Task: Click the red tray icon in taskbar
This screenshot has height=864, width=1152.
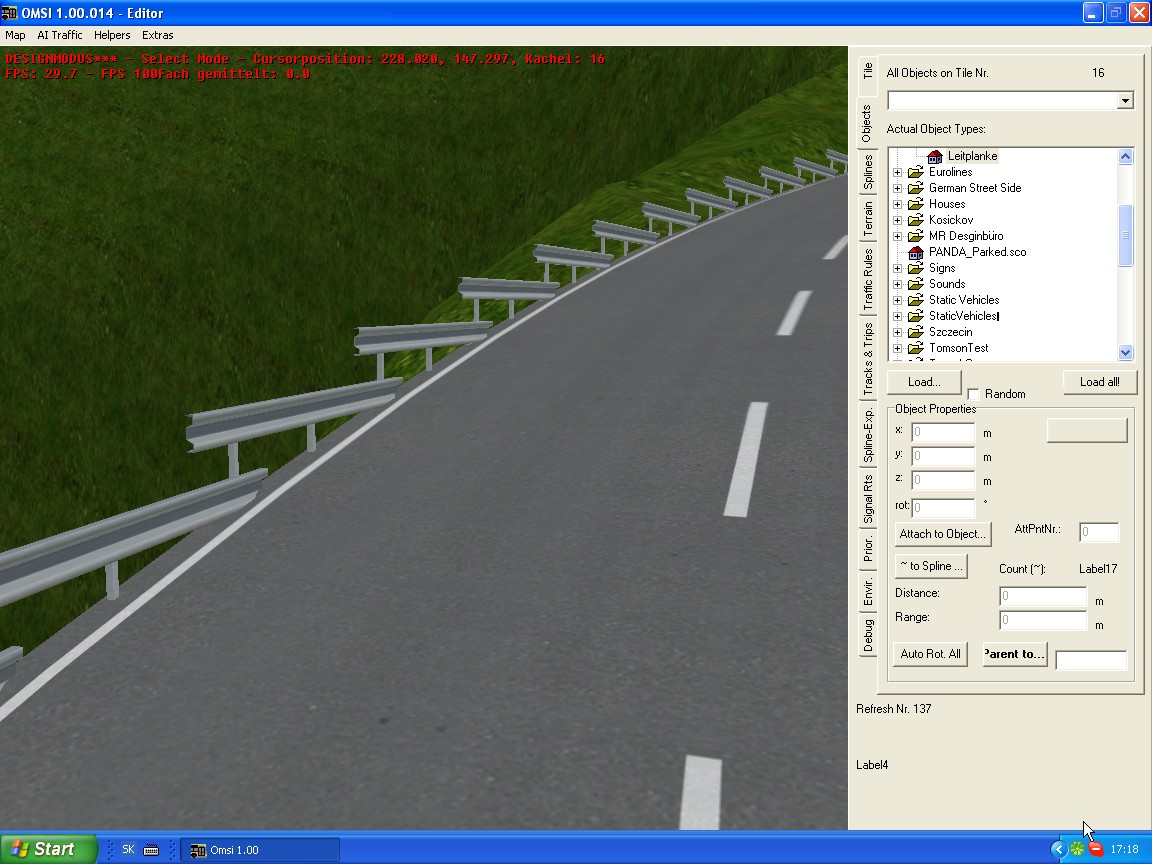Action: click(x=1096, y=849)
